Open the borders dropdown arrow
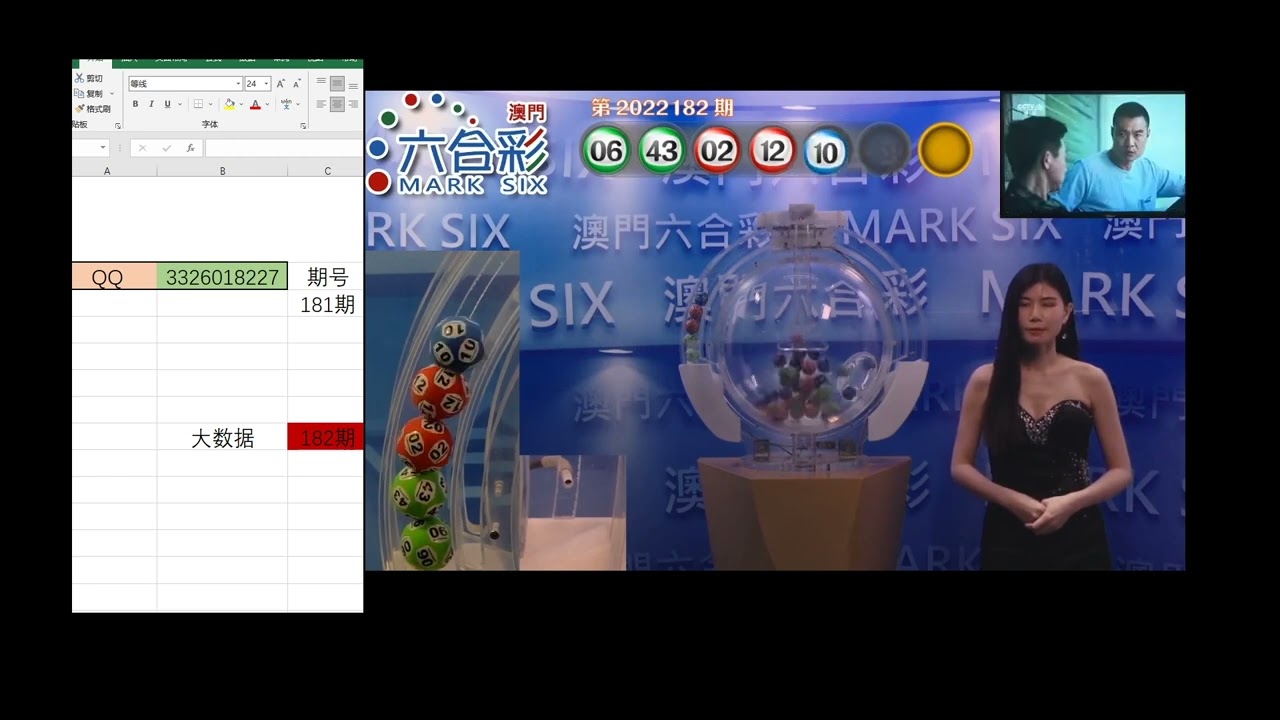Screen dimensions: 1280x720 210,104
